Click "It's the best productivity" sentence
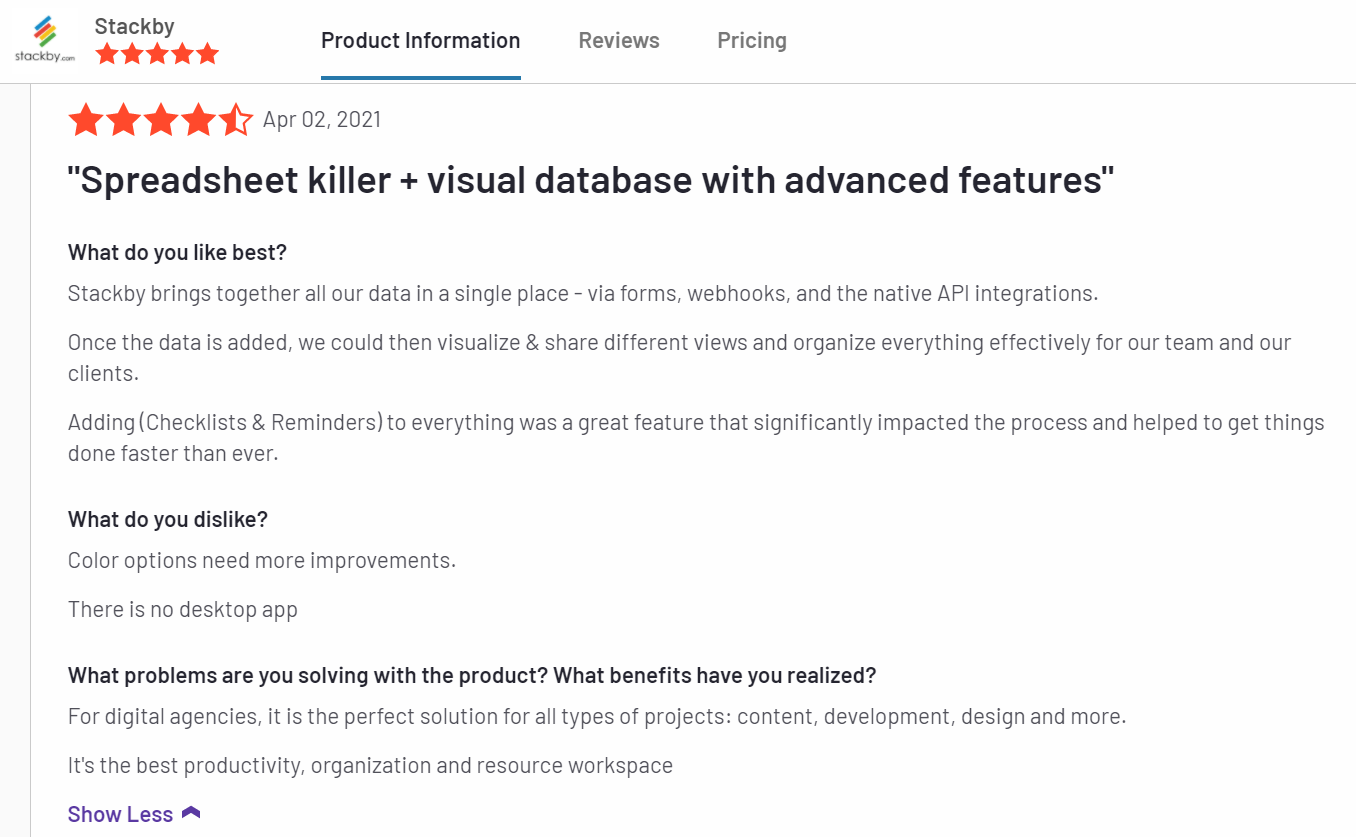The image size is (1356, 837). click(370, 766)
